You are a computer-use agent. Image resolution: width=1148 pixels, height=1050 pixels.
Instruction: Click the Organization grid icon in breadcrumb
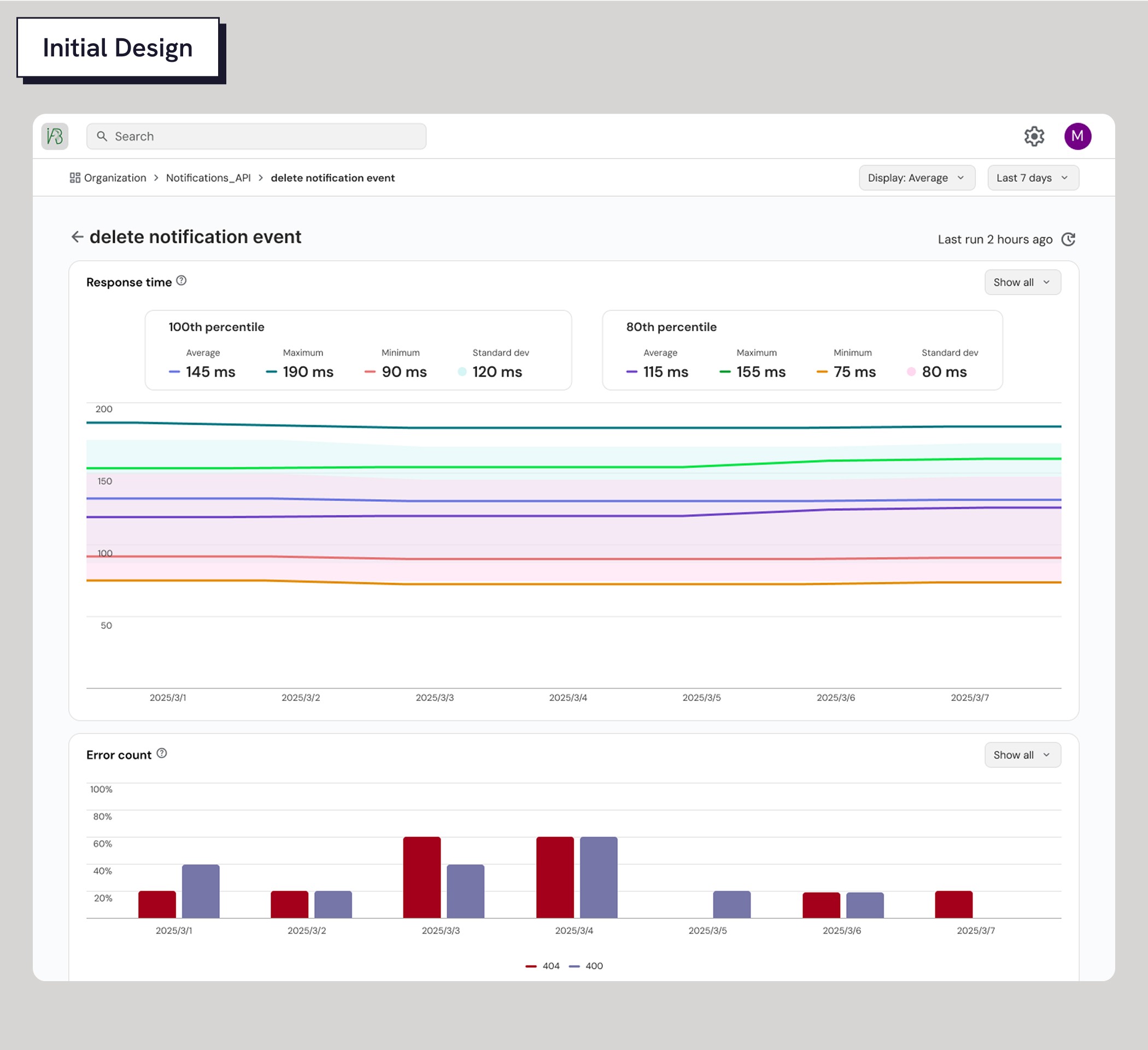tap(74, 178)
